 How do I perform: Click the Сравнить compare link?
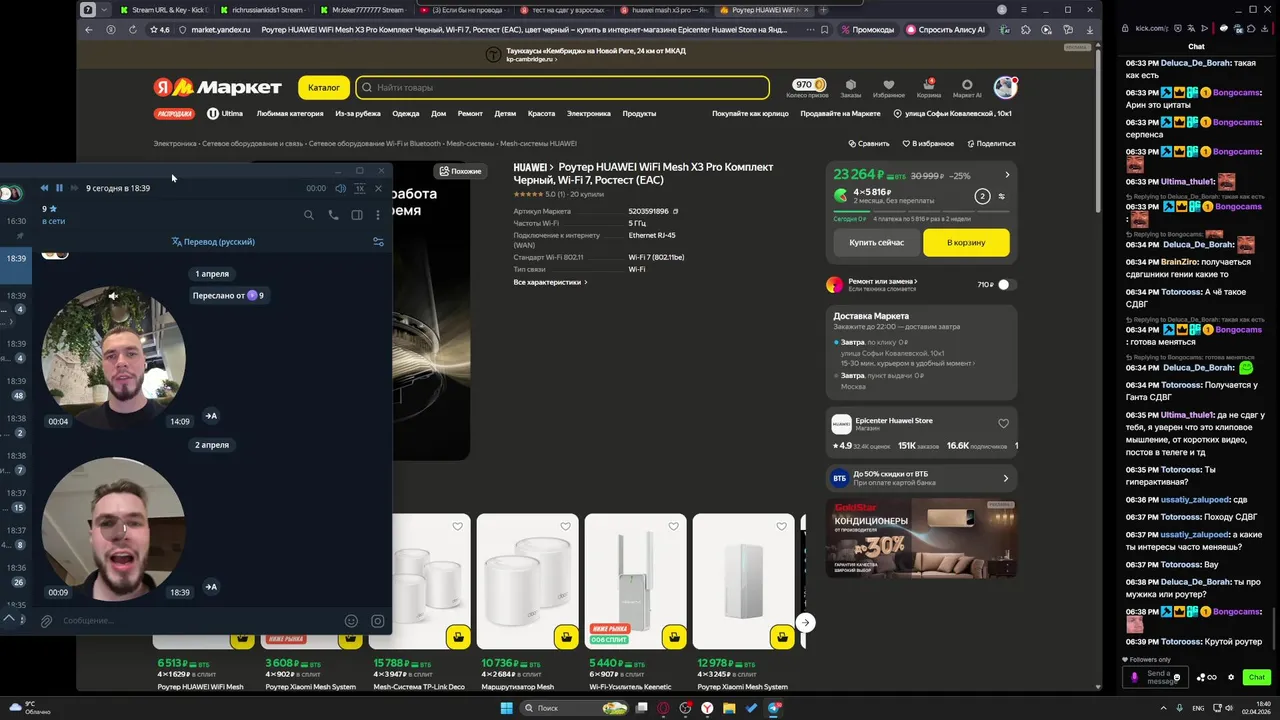coord(868,144)
